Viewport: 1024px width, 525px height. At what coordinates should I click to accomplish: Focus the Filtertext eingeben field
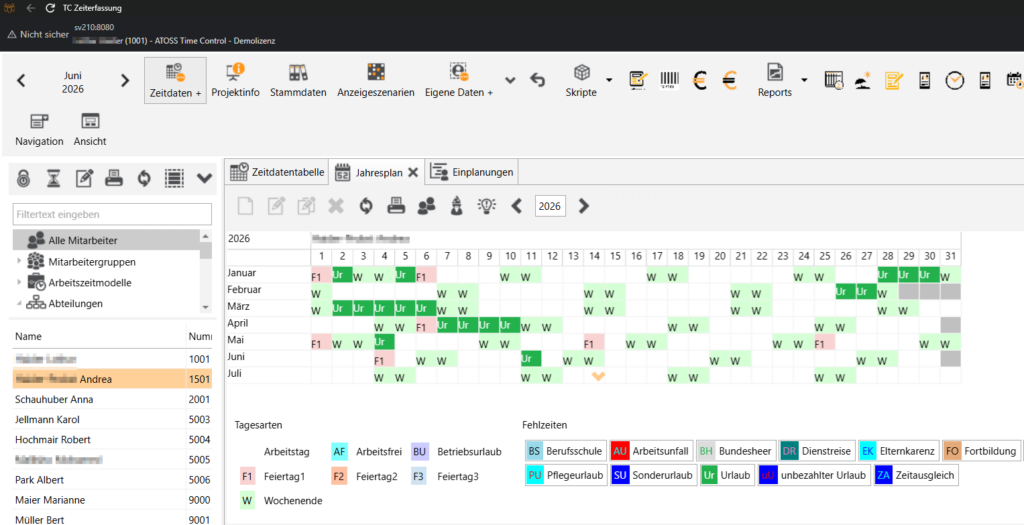(x=112, y=214)
